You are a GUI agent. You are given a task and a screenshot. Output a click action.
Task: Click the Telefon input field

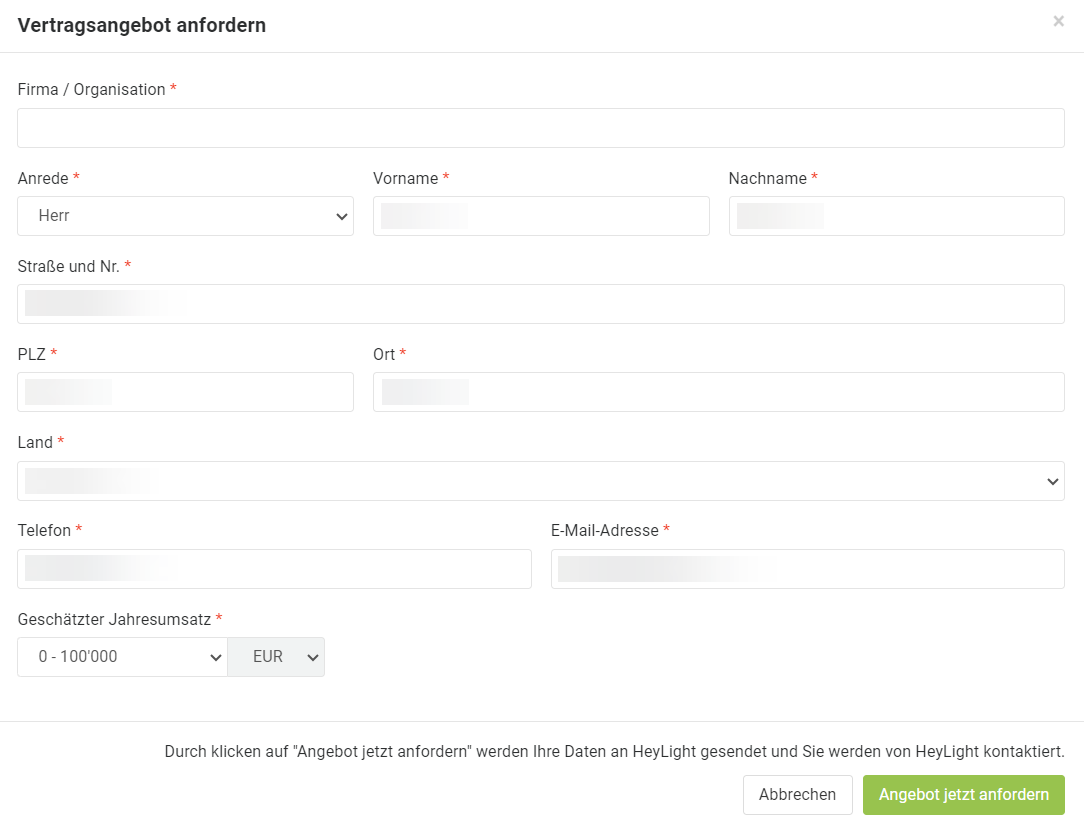pos(274,569)
